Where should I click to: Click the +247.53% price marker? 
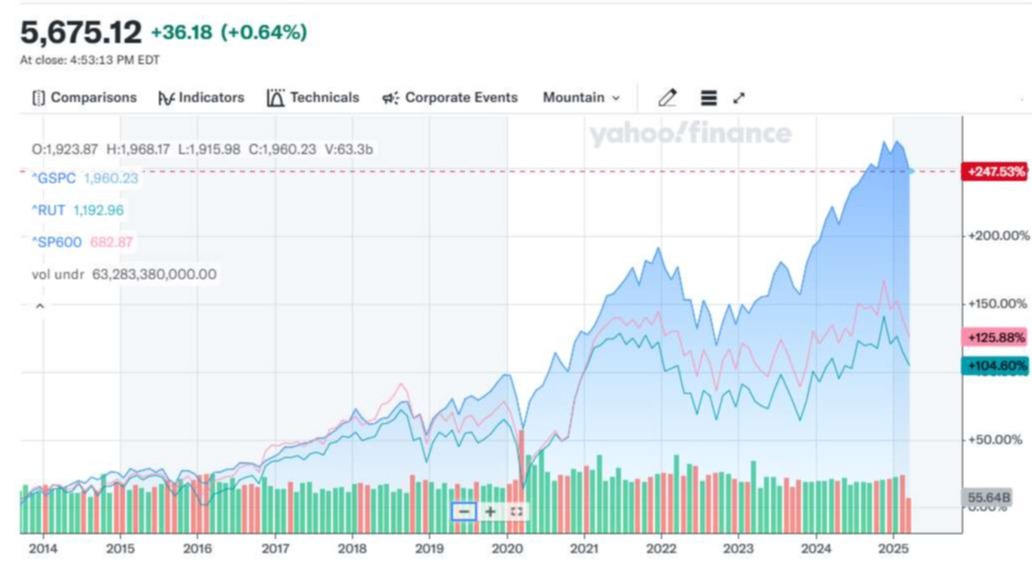(994, 172)
